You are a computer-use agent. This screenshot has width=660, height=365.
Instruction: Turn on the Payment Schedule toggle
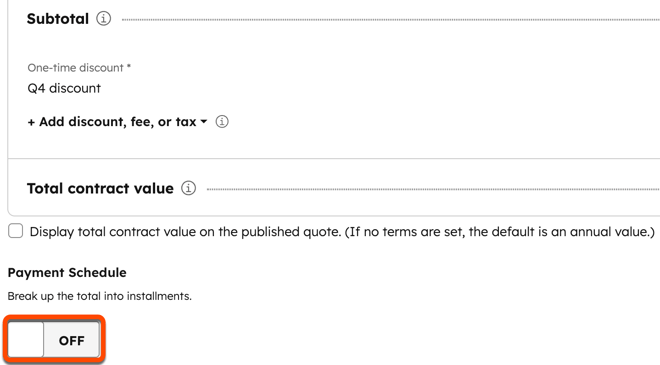(x=54, y=339)
